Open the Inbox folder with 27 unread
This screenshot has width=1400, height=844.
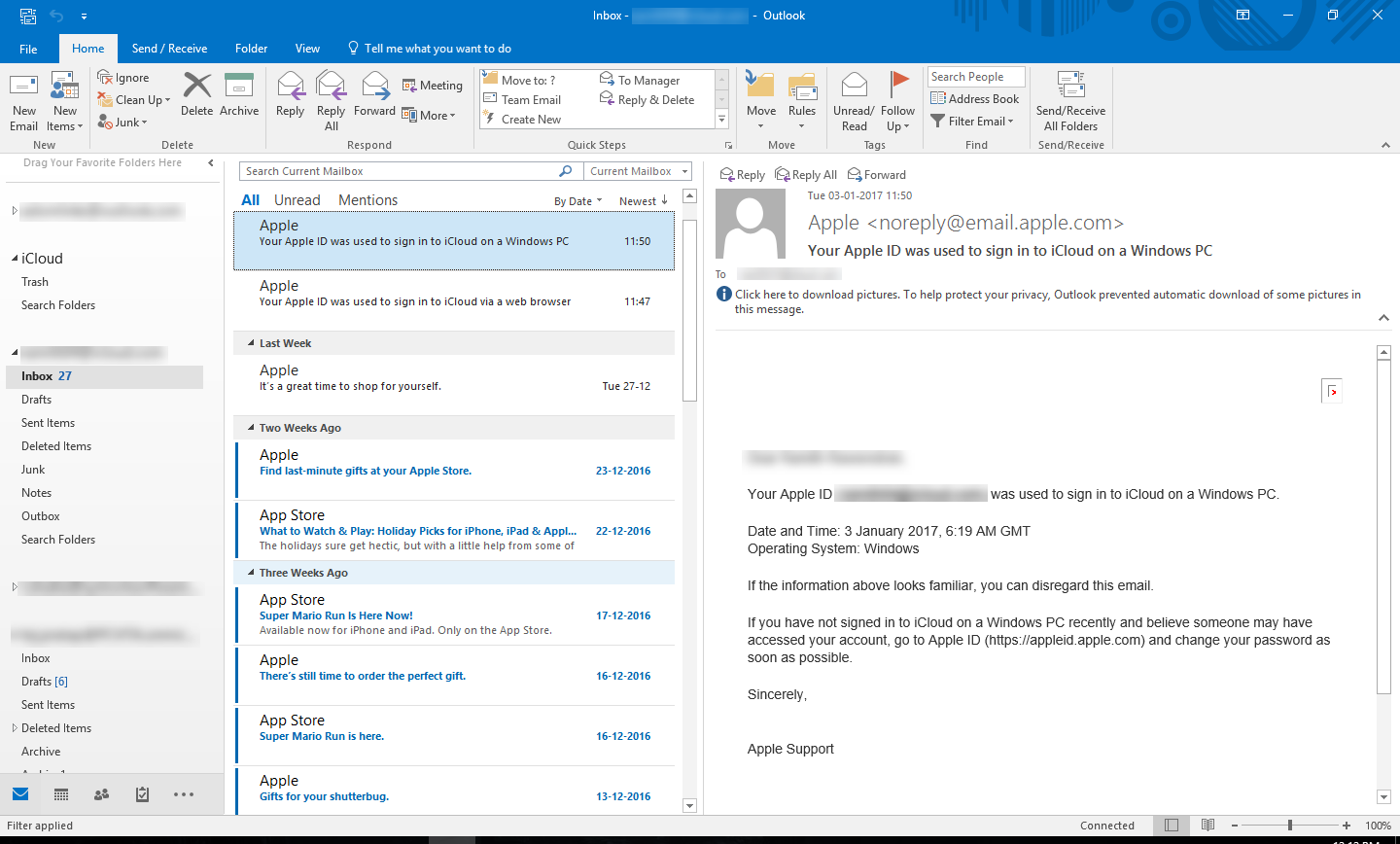point(105,376)
